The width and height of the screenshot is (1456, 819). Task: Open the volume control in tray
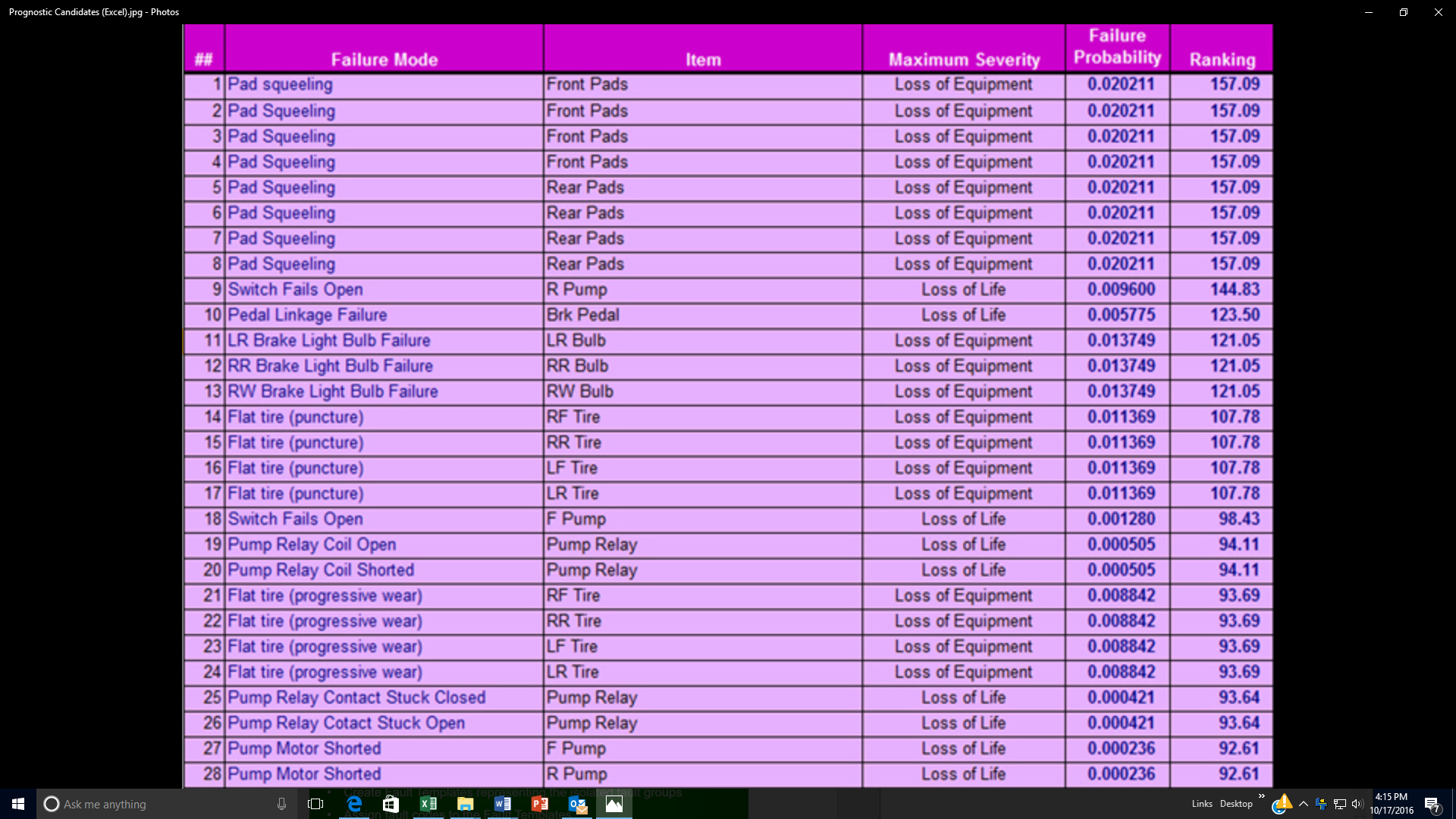[x=1357, y=804]
